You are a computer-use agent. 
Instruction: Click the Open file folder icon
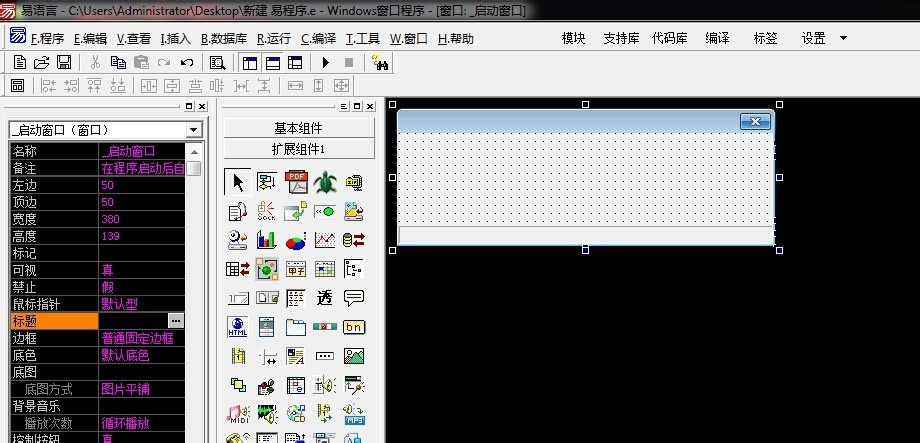coord(41,62)
